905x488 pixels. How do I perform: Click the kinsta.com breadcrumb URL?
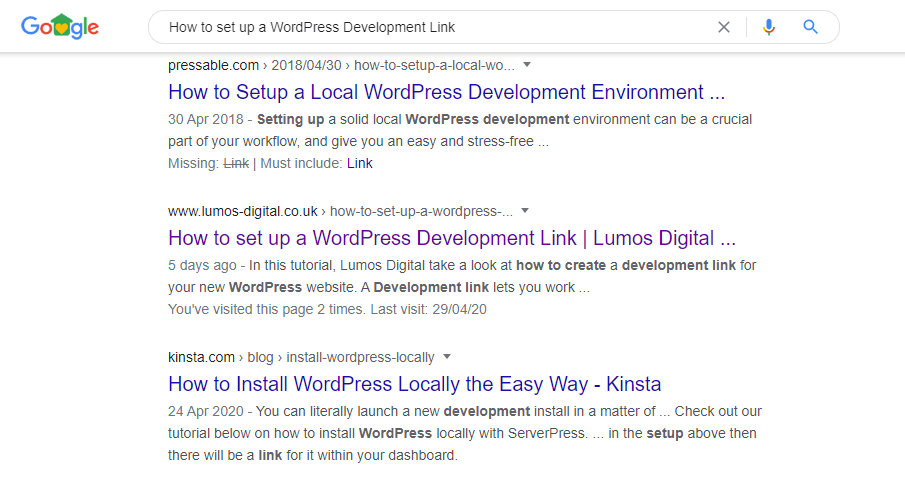tap(301, 357)
